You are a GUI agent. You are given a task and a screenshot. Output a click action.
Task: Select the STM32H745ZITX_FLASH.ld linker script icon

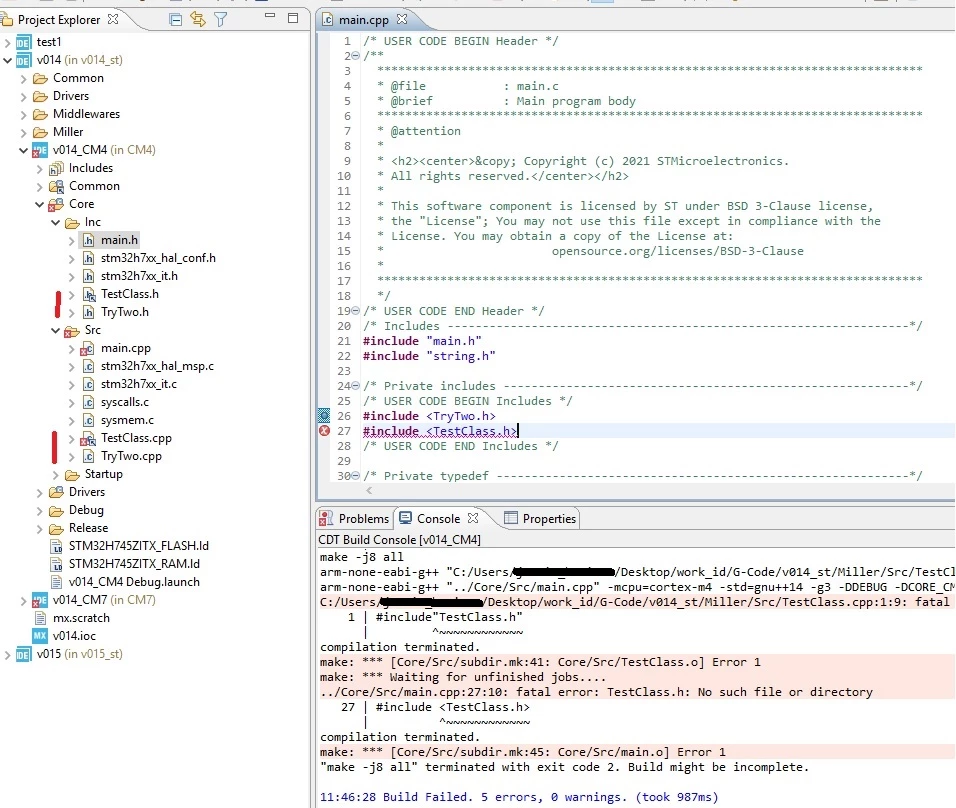tap(56, 546)
